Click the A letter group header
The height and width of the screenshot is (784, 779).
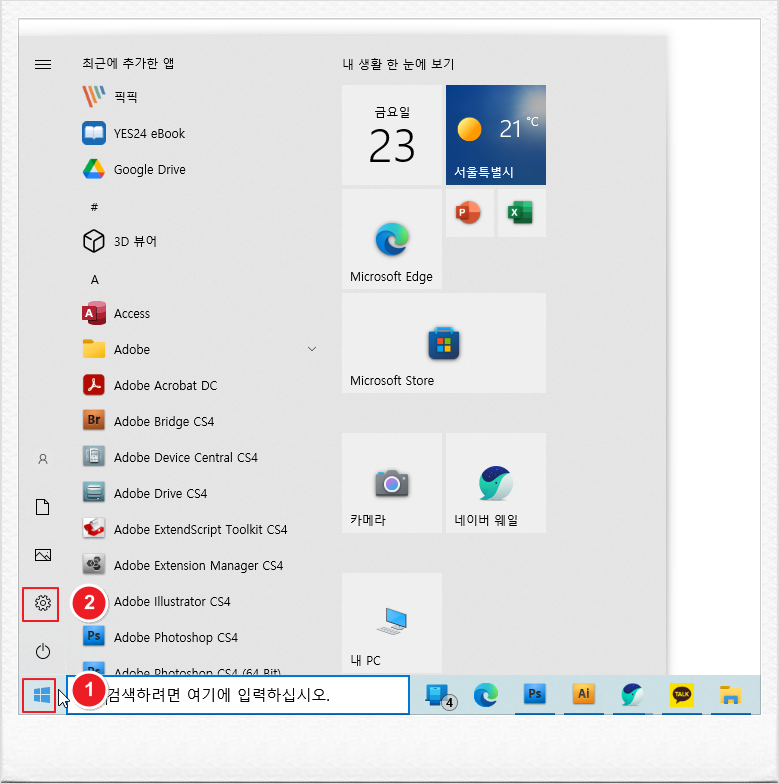coord(94,280)
